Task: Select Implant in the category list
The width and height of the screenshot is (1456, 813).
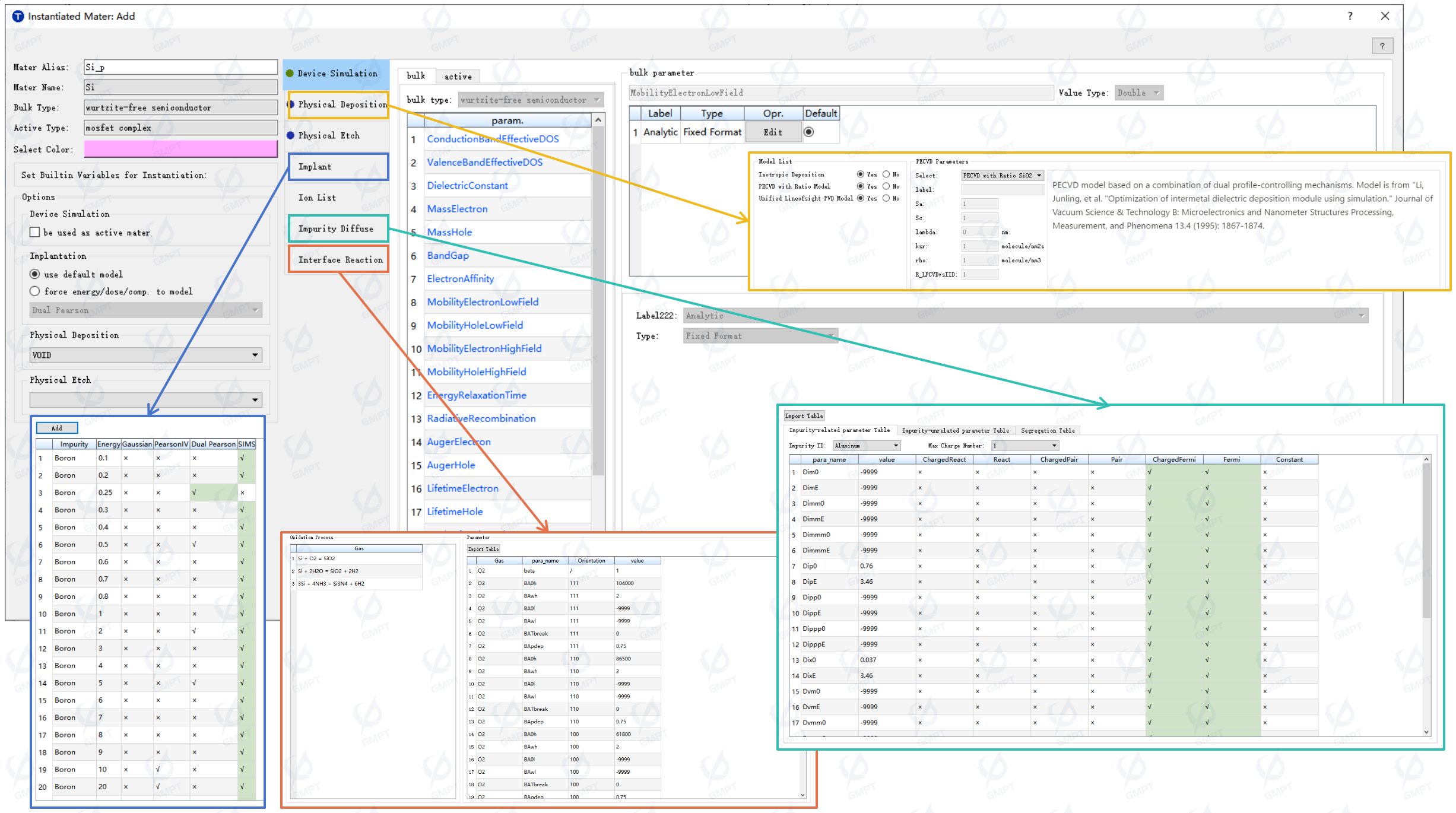Action: click(x=338, y=167)
